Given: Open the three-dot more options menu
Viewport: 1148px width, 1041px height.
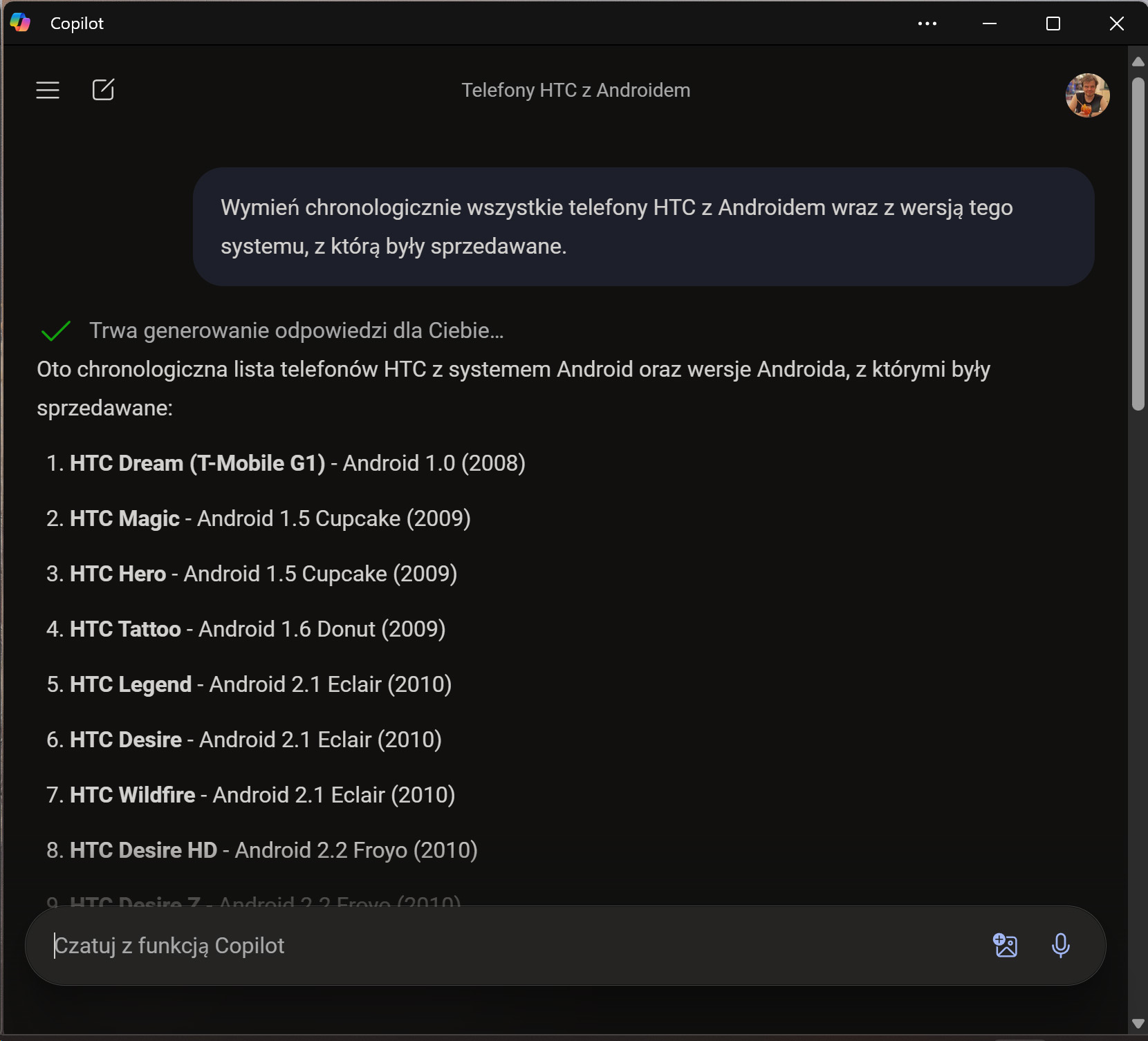Looking at the screenshot, I should 927,24.
